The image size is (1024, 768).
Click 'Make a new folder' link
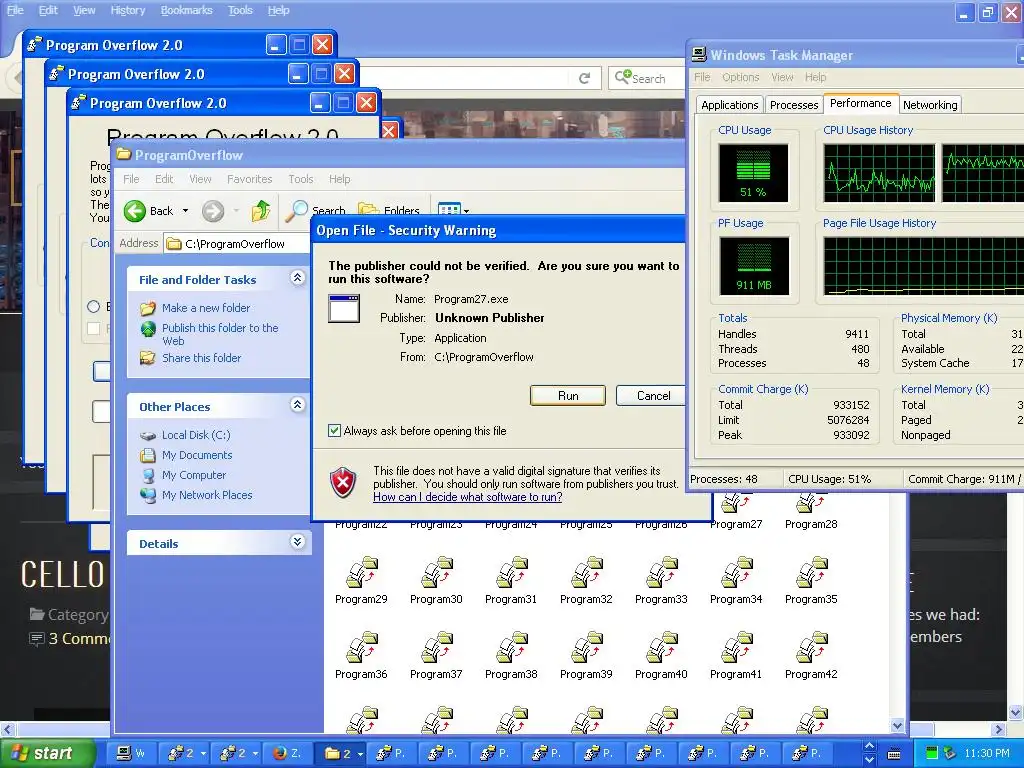pos(206,308)
